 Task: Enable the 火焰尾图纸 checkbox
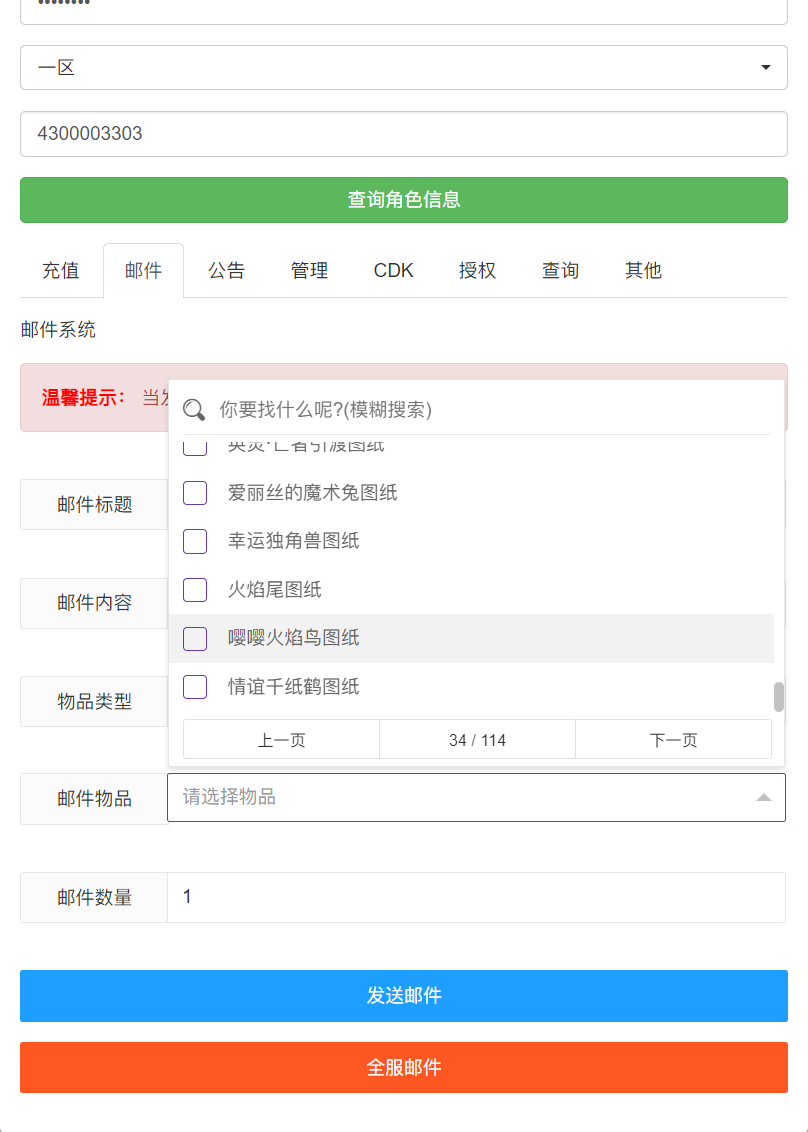(x=194, y=590)
